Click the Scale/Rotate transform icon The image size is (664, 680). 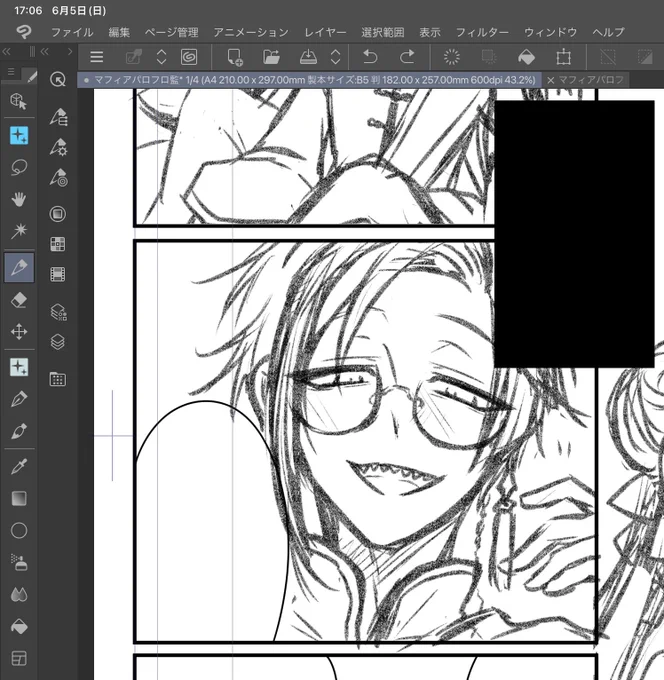click(563, 57)
